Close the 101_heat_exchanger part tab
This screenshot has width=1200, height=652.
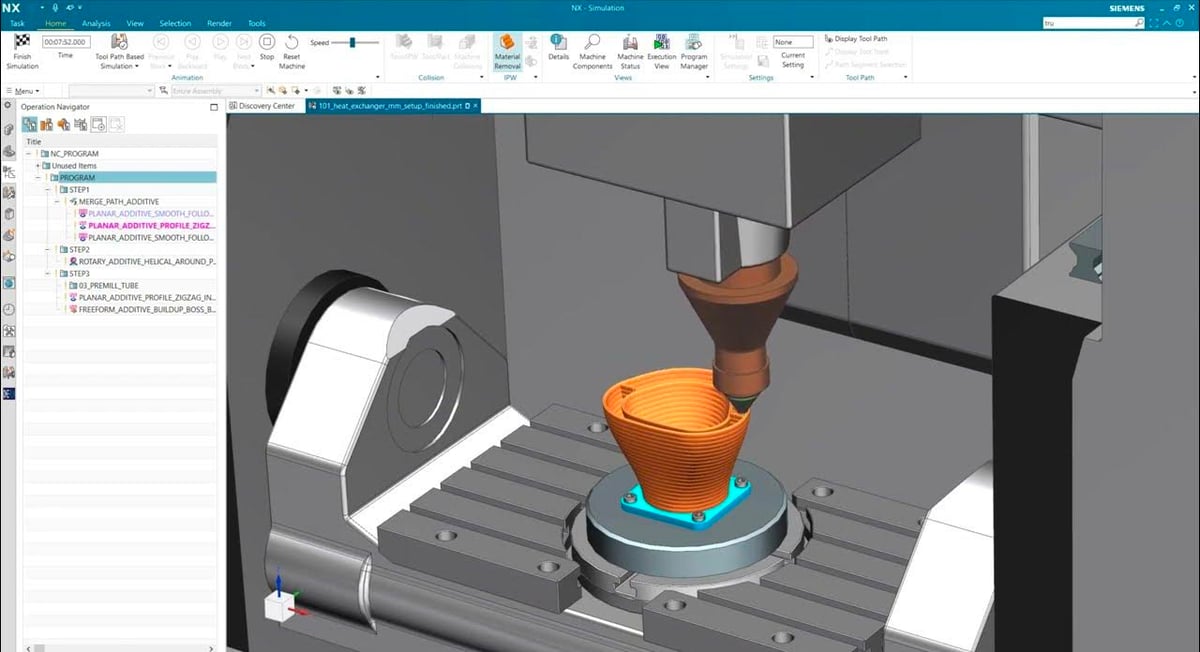click(x=476, y=105)
